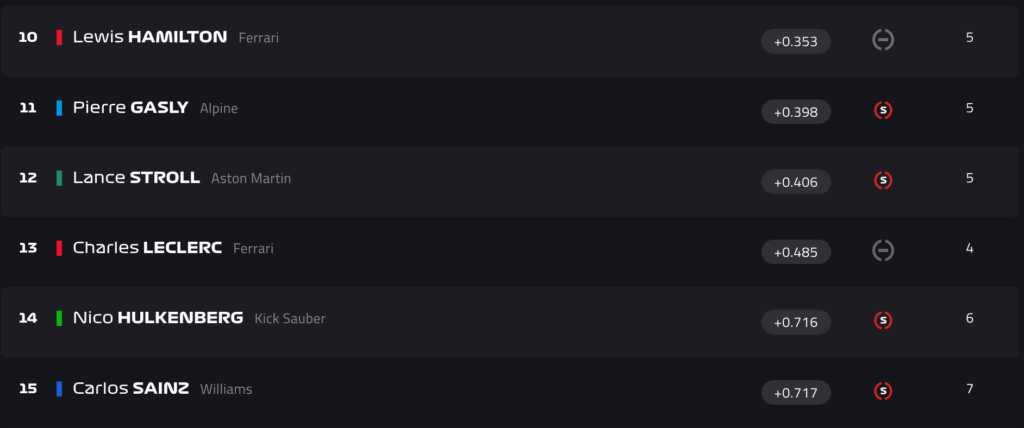
Task: Click the blue Alpine colour bar beside Gasly
Action: click(60, 108)
